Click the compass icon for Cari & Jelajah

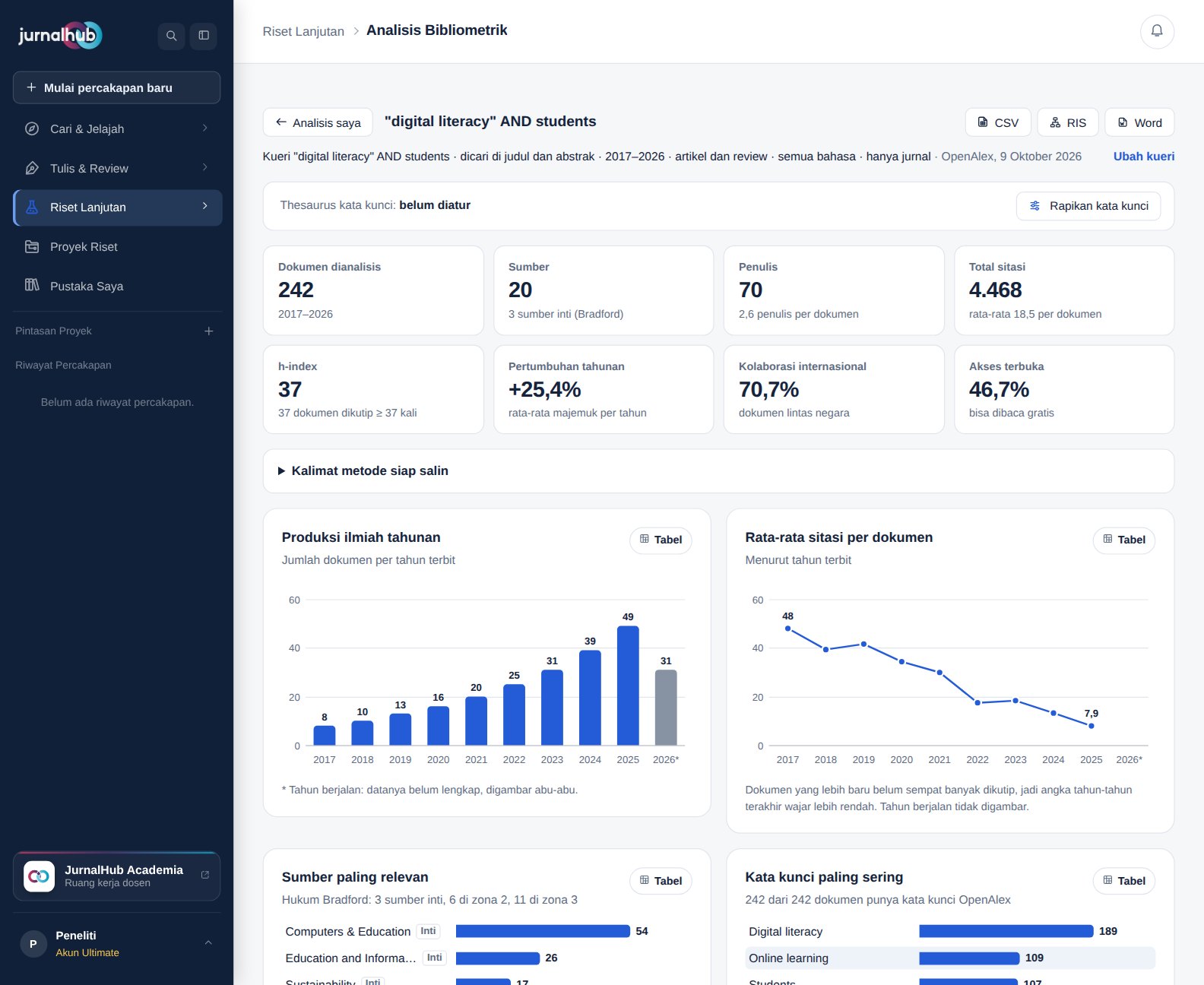(x=32, y=128)
